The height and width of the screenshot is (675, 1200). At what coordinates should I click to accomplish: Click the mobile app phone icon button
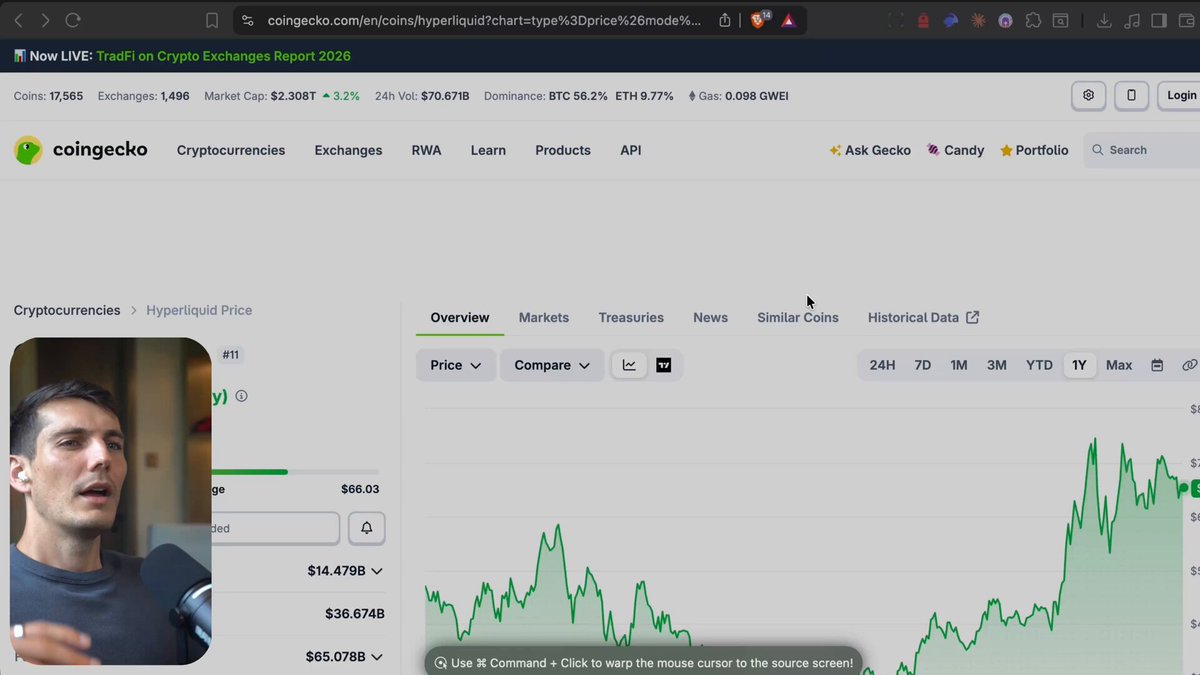coord(1131,95)
